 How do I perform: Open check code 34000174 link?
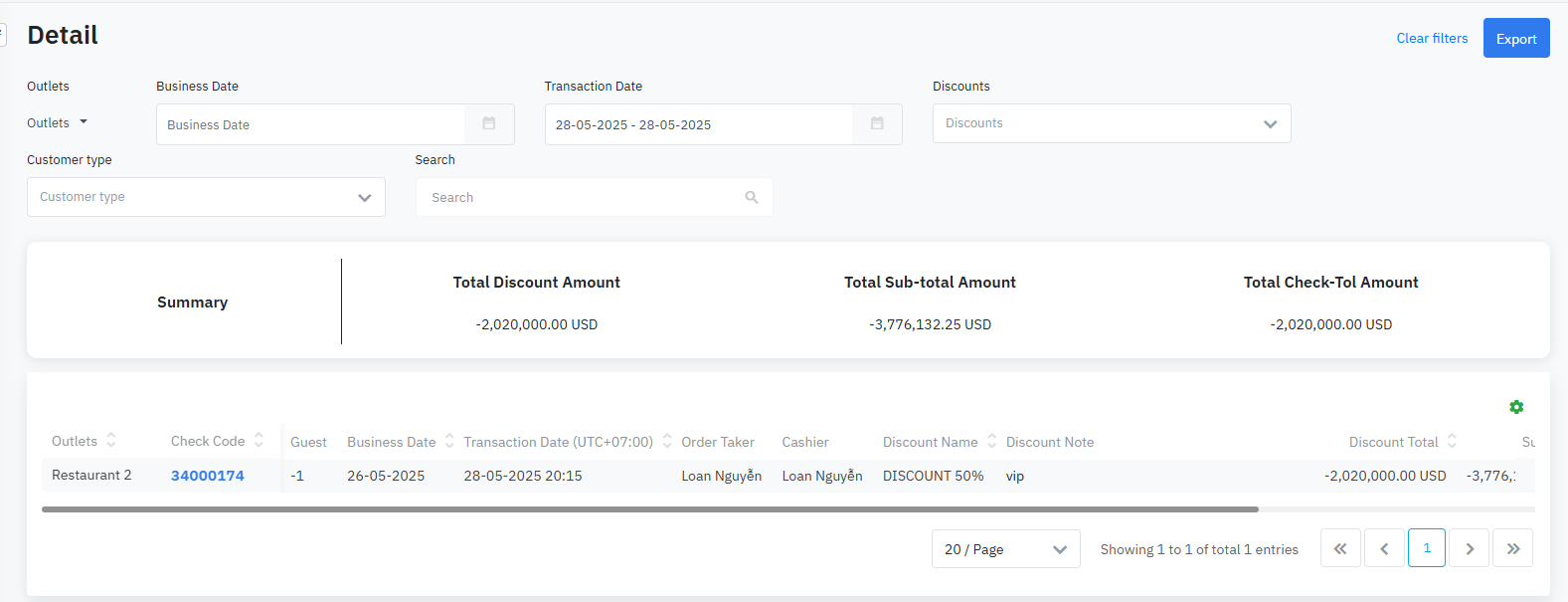click(207, 476)
